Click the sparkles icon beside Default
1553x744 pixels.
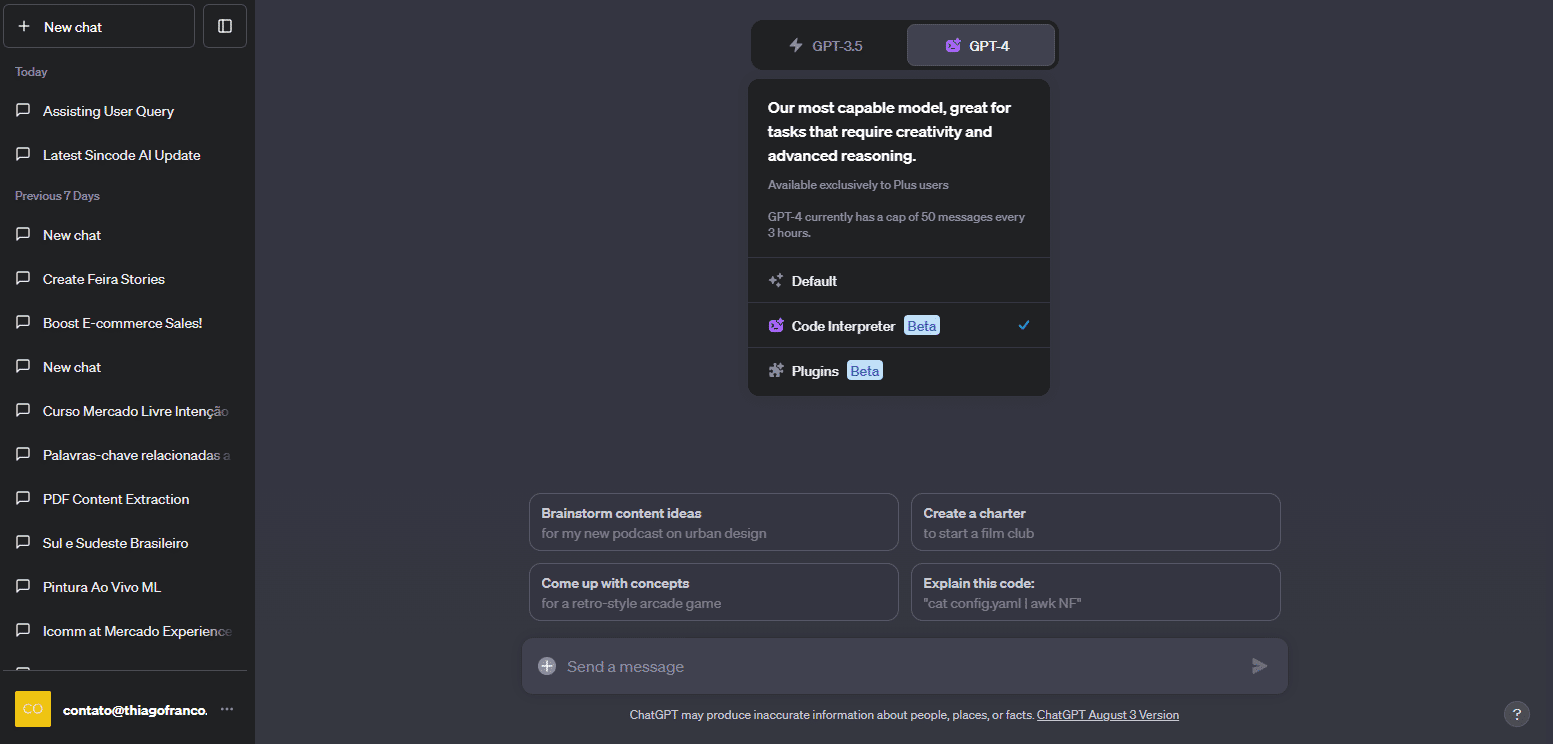[776, 281]
